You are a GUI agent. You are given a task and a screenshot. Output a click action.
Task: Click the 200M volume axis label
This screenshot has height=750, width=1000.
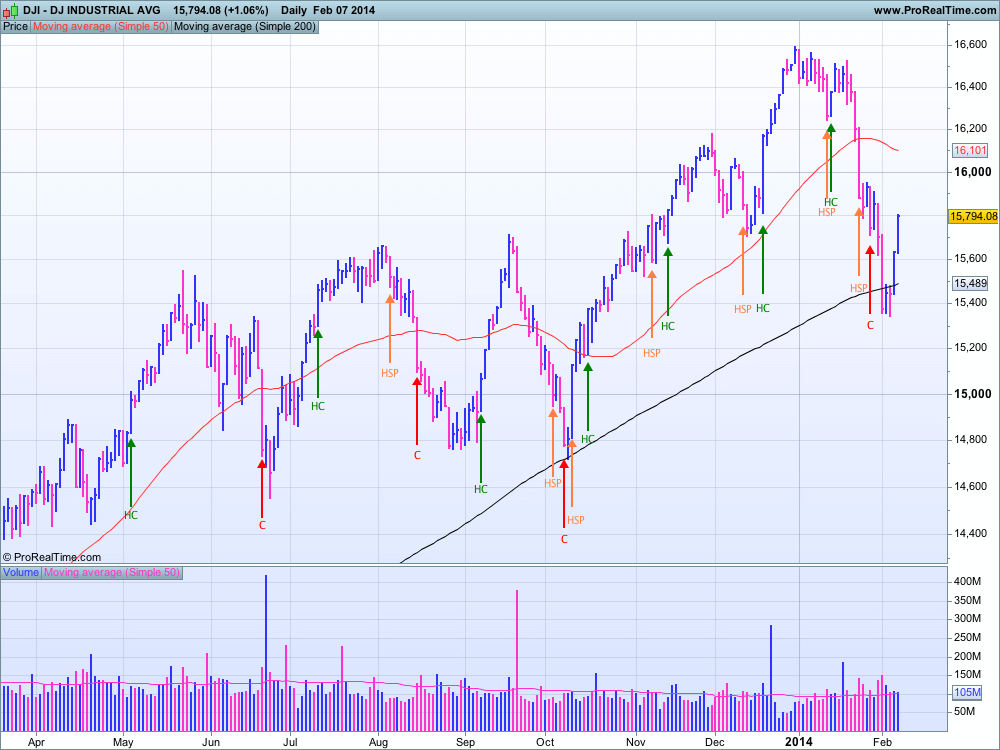click(x=967, y=656)
